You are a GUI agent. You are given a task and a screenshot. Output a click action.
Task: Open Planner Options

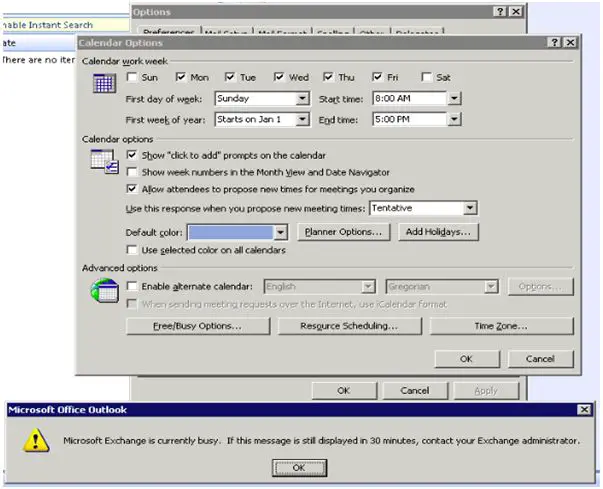coord(343,232)
